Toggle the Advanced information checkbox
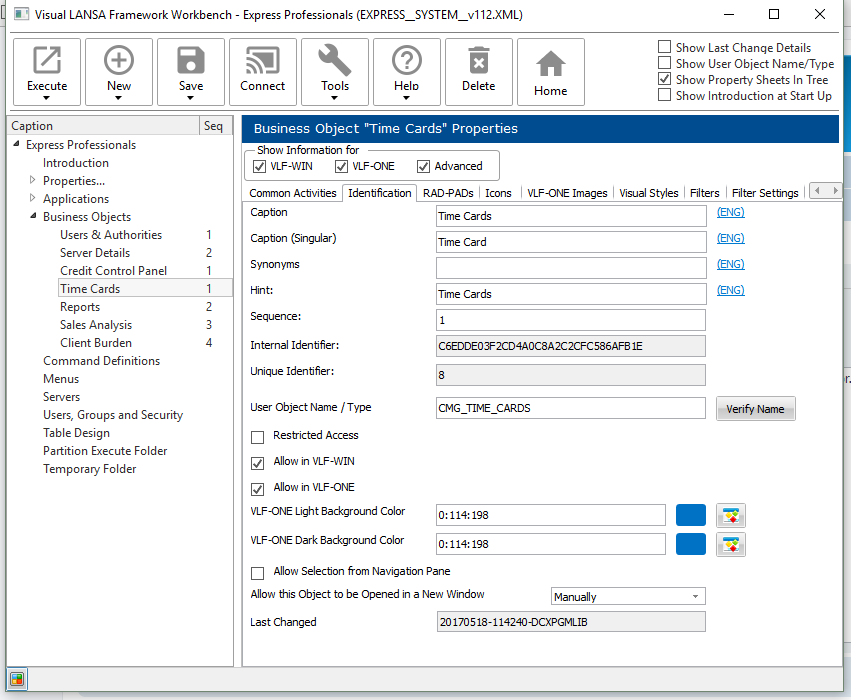The image size is (851, 700). coord(423,167)
